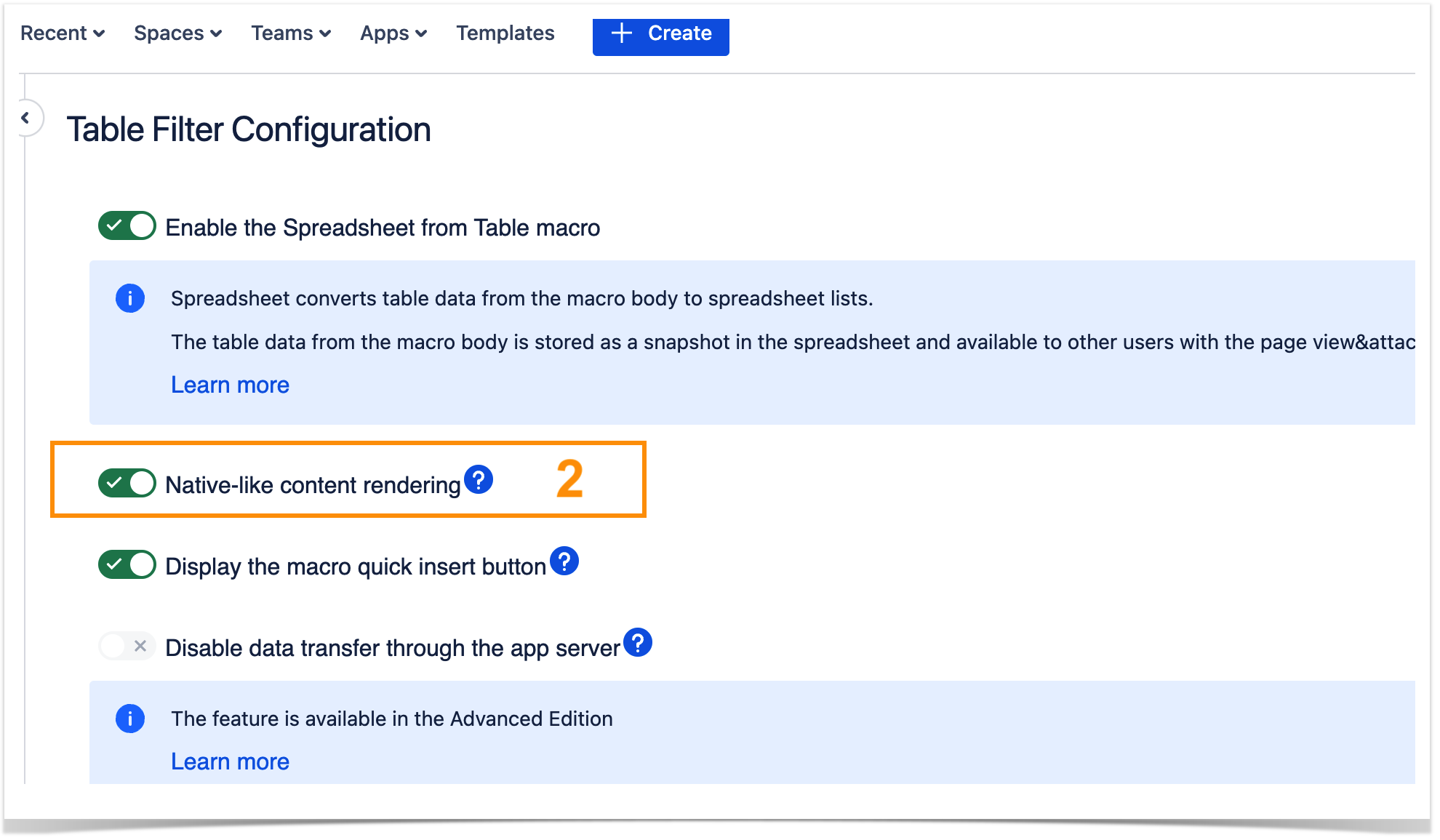Click info icon in Advanced Edition notice
This screenshot has width=1440, height=840.
(x=130, y=719)
